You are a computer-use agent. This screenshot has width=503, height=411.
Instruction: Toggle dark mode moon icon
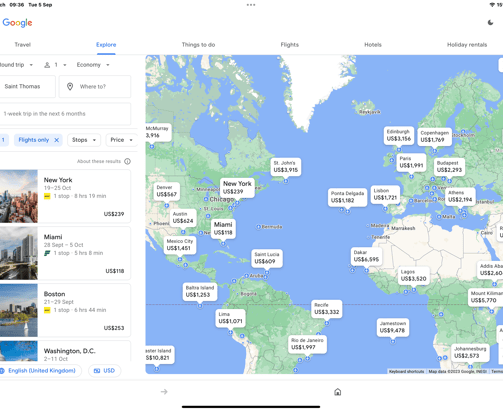point(490,23)
